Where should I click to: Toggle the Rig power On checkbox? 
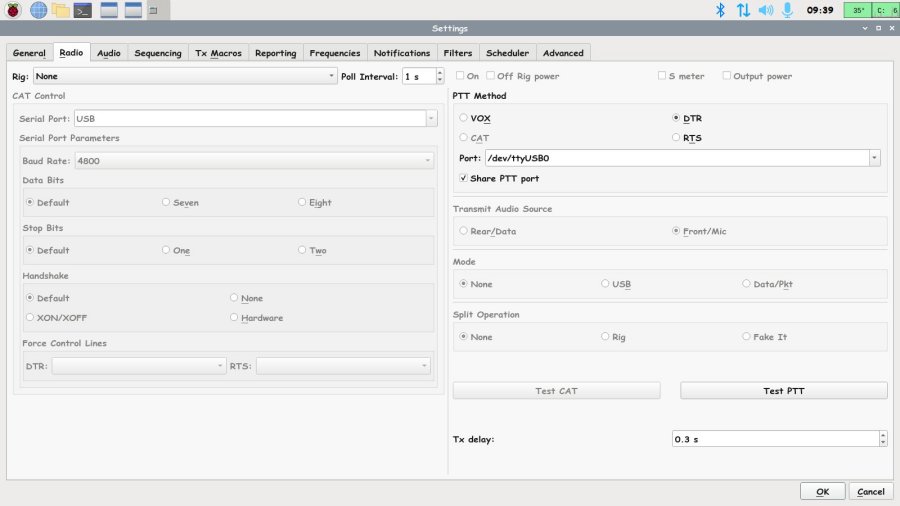pos(467,76)
